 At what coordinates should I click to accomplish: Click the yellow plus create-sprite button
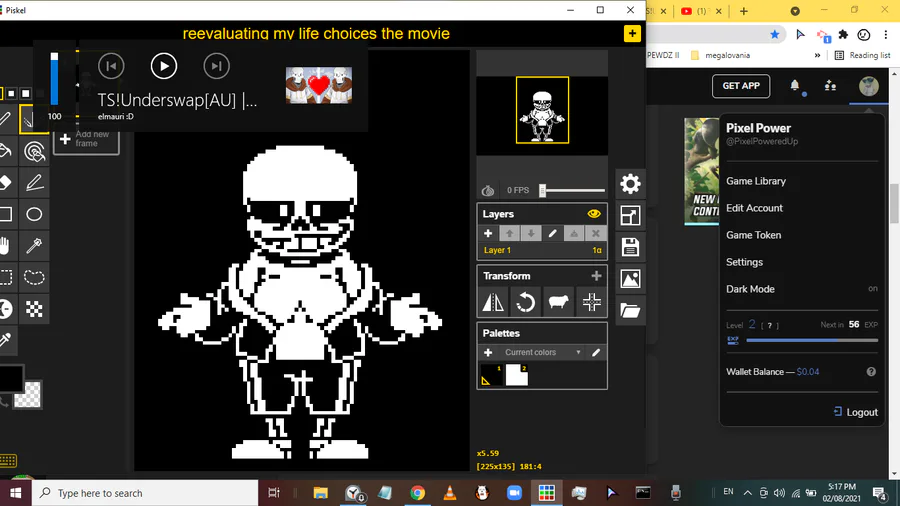click(x=632, y=34)
